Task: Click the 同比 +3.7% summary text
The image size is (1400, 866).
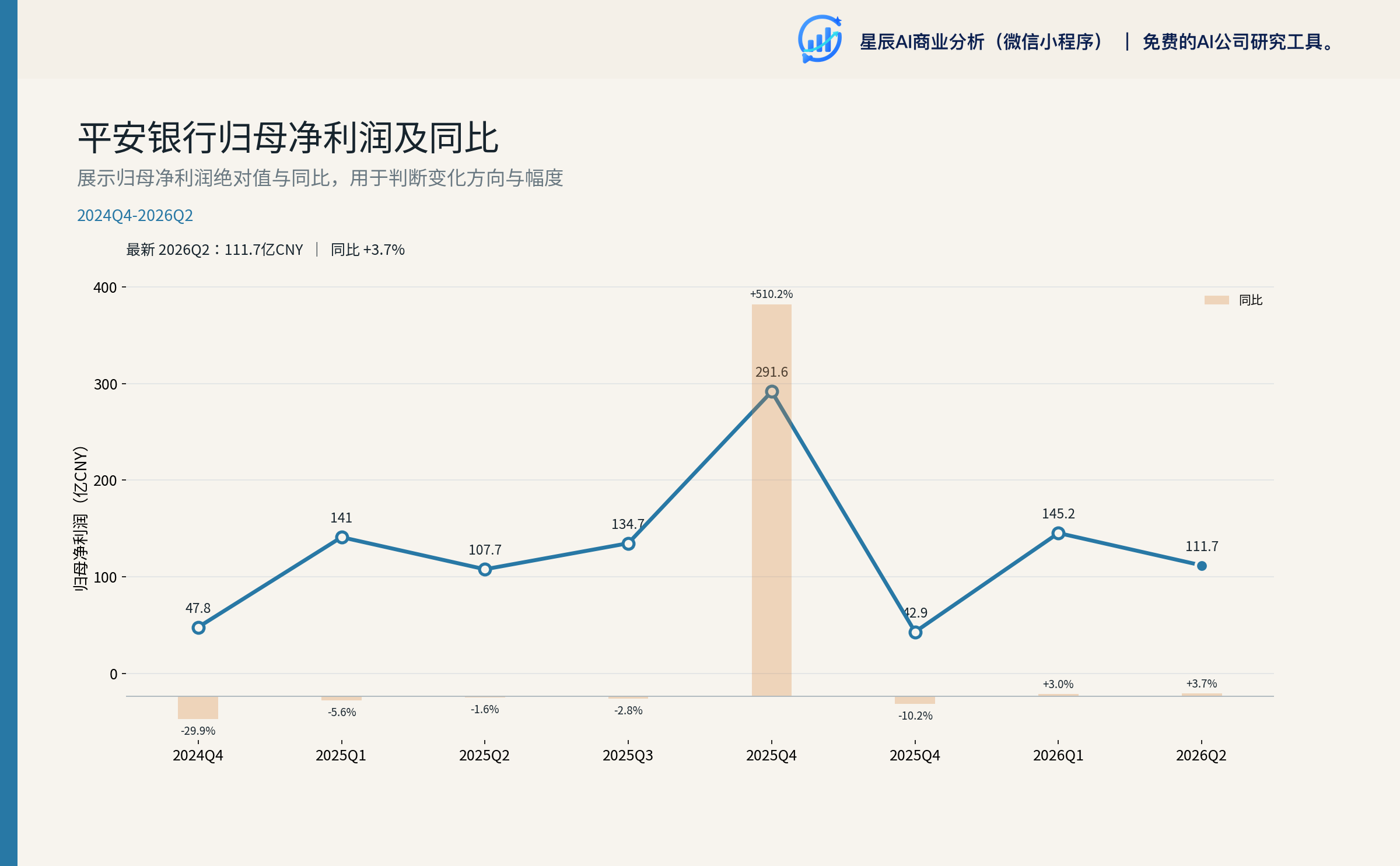Action: (x=367, y=250)
